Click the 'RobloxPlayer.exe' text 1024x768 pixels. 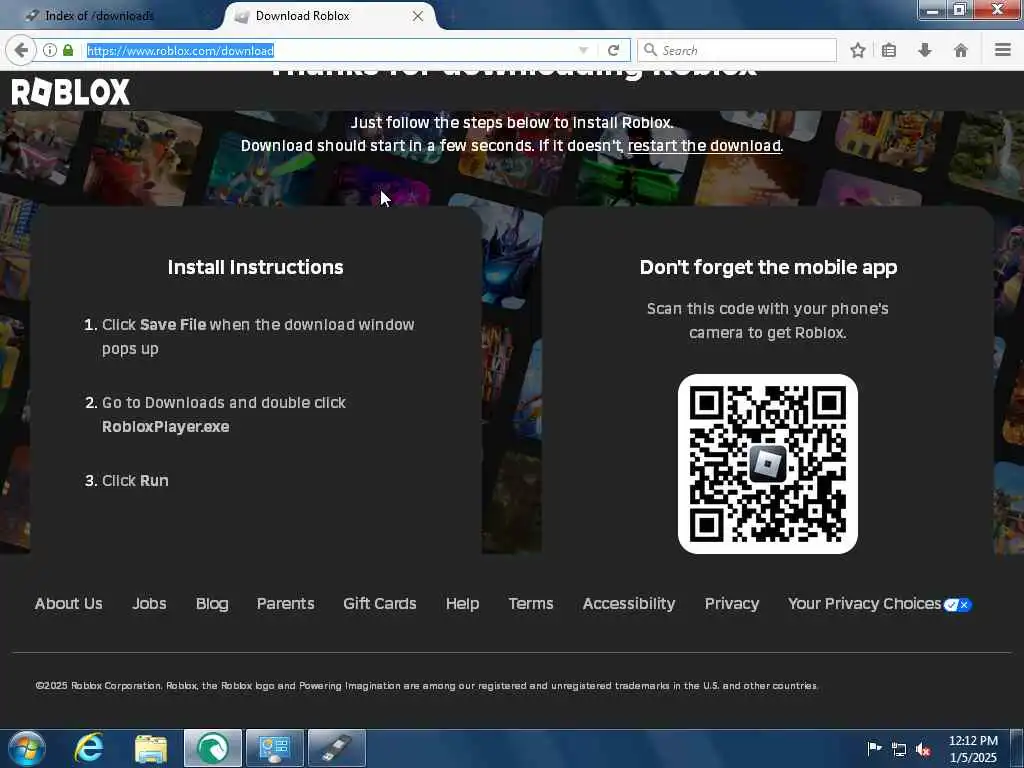tap(165, 426)
